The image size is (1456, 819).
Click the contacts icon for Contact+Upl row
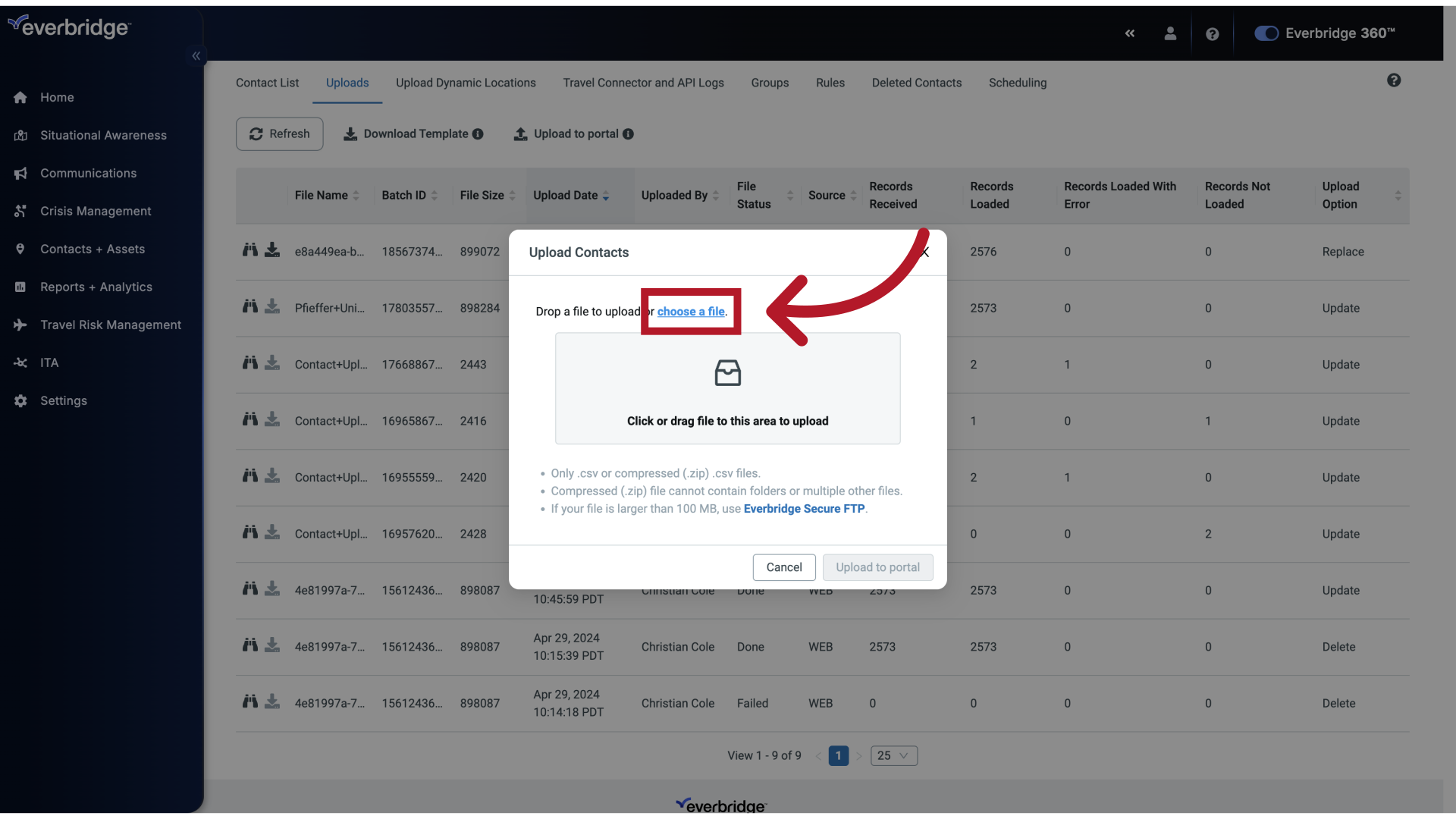(x=250, y=362)
